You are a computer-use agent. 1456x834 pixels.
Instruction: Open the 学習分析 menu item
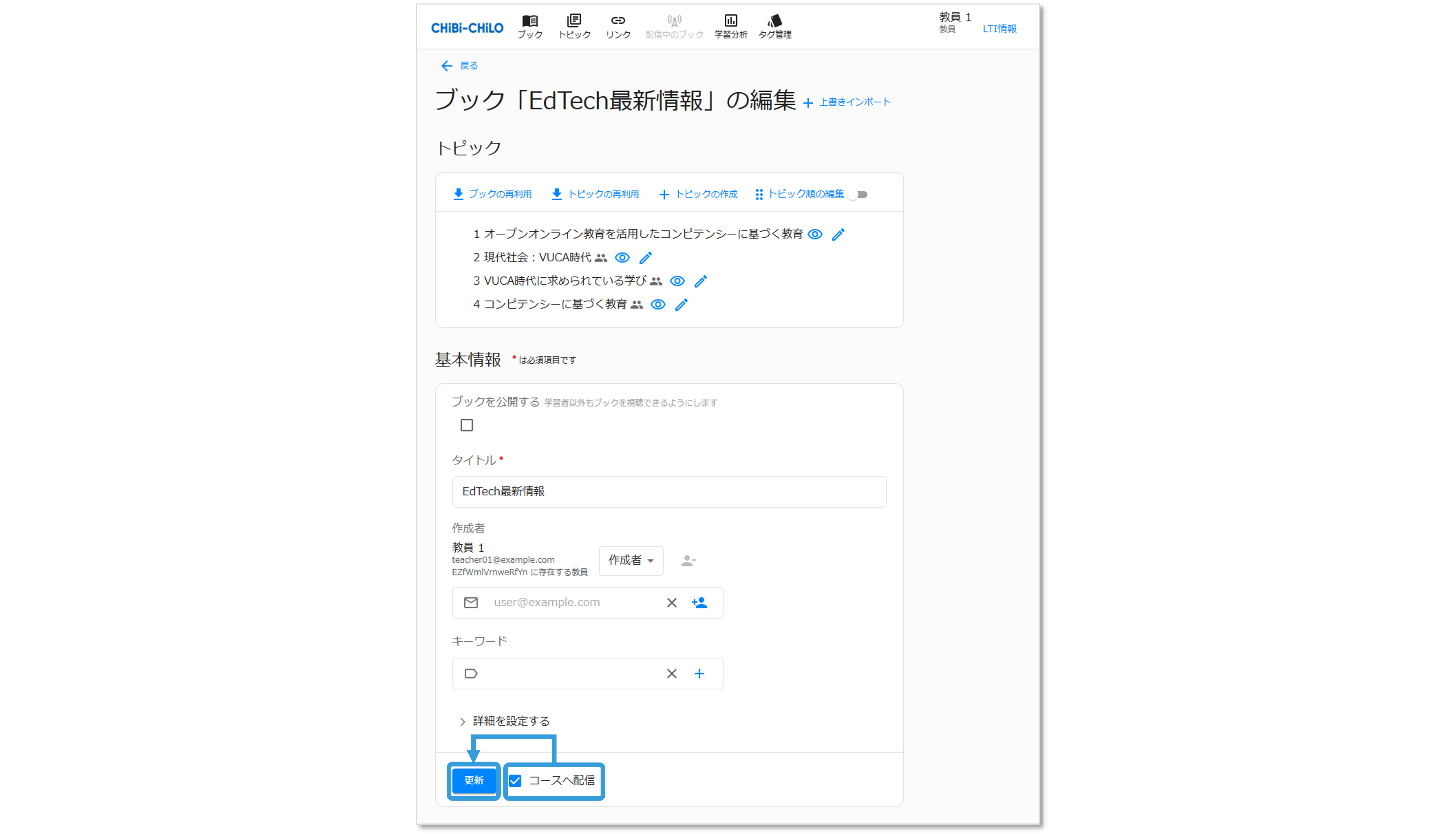pos(731,26)
